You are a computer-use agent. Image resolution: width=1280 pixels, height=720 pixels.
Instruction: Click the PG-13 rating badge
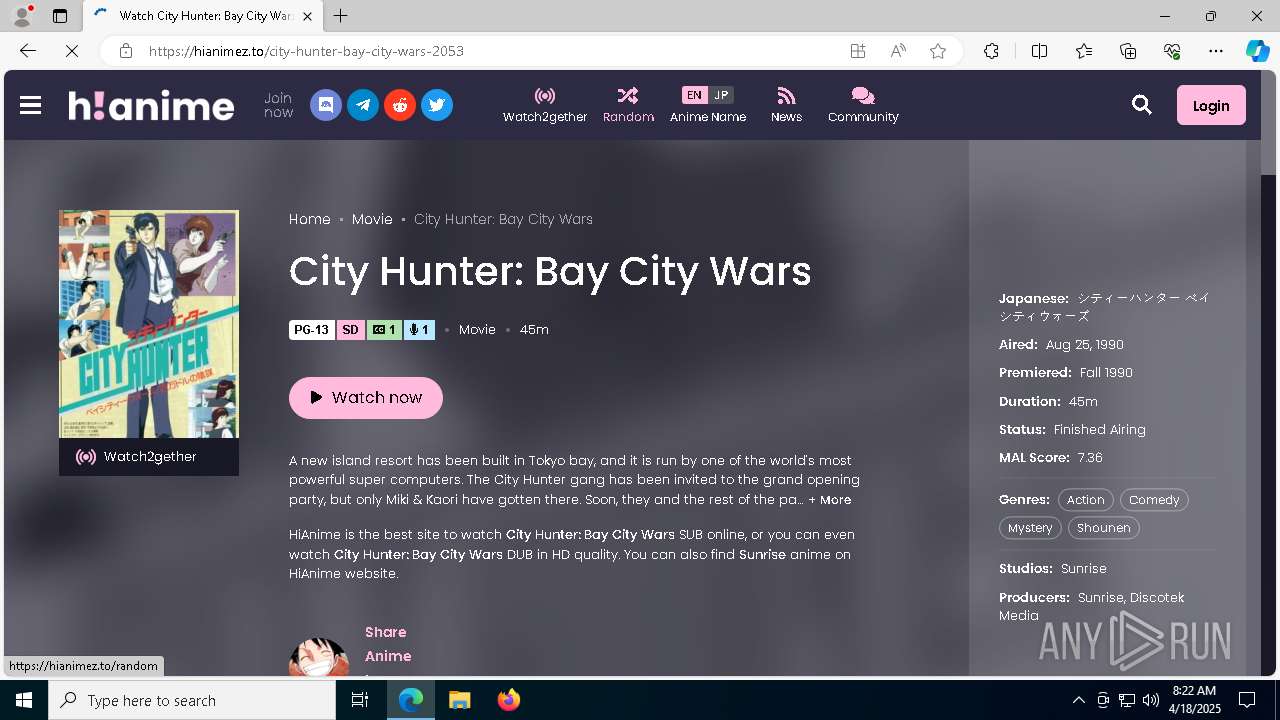(x=311, y=330)
